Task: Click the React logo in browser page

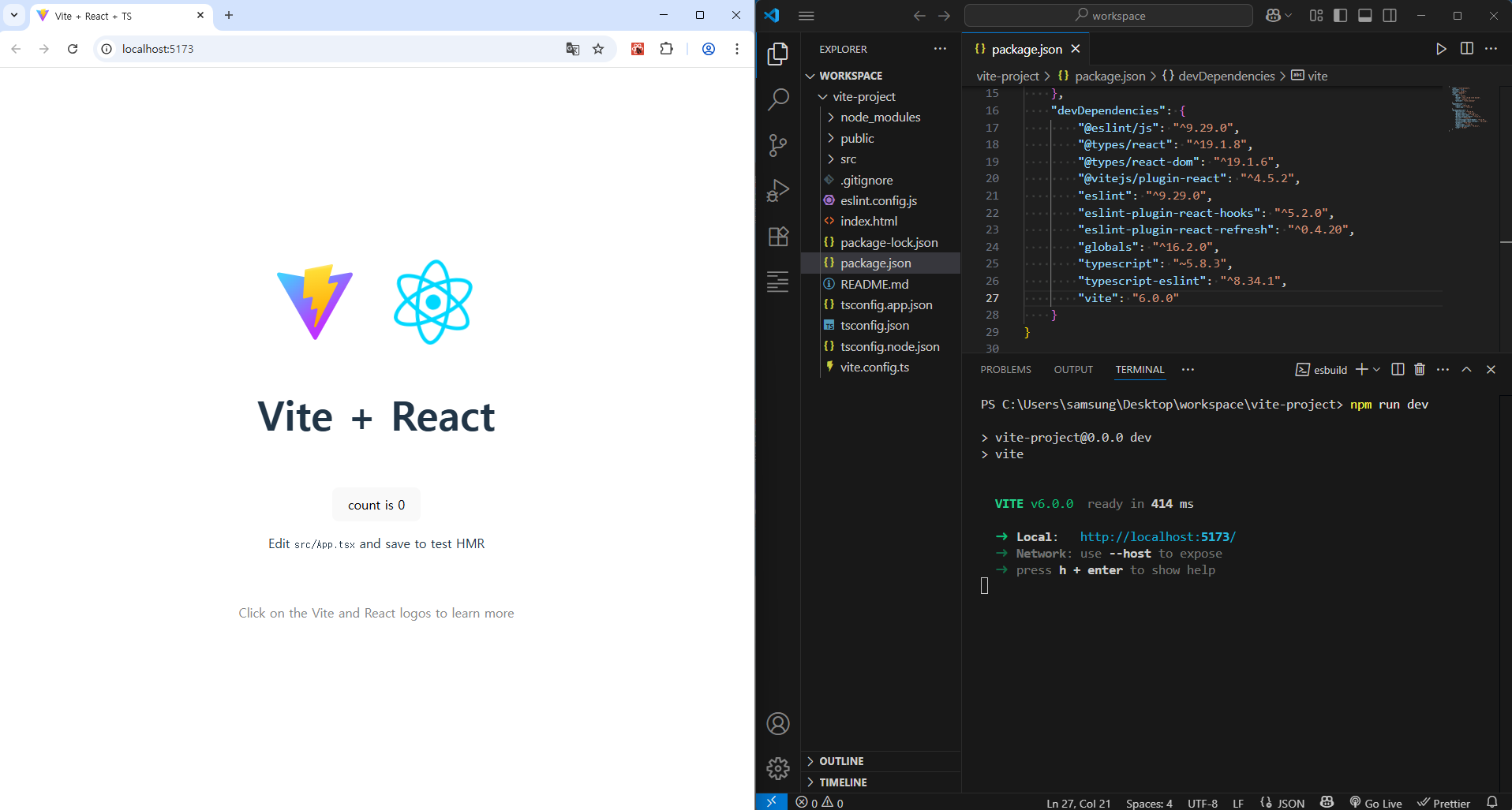Action: click(432, 302)
